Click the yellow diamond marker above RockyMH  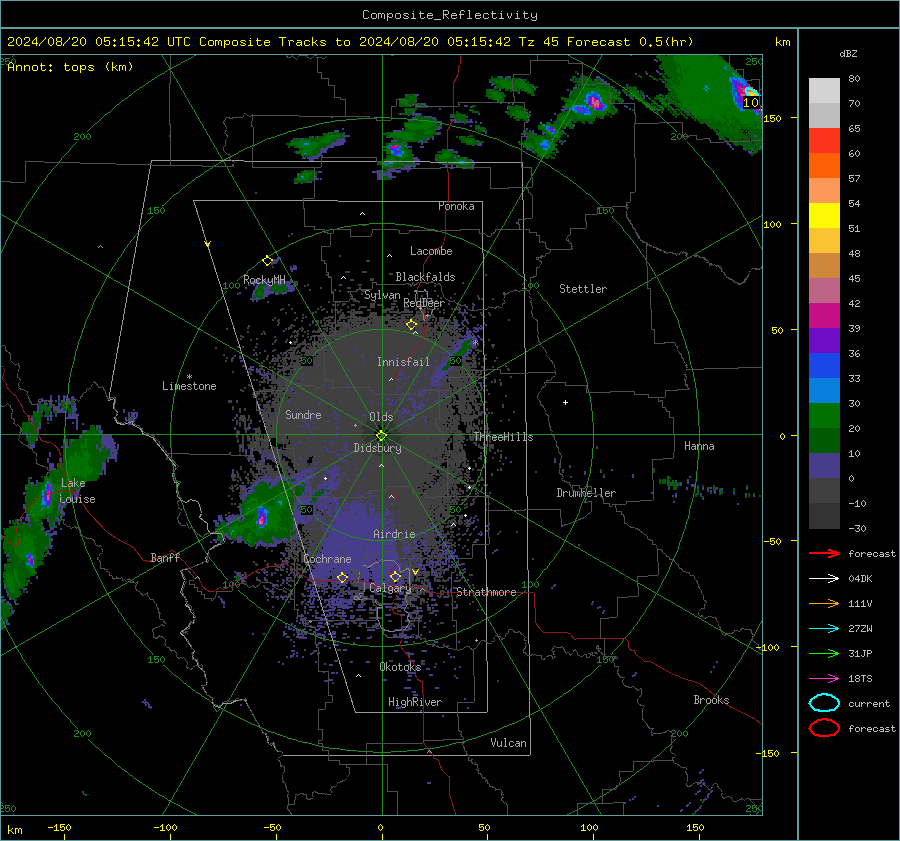coord(267,261)
